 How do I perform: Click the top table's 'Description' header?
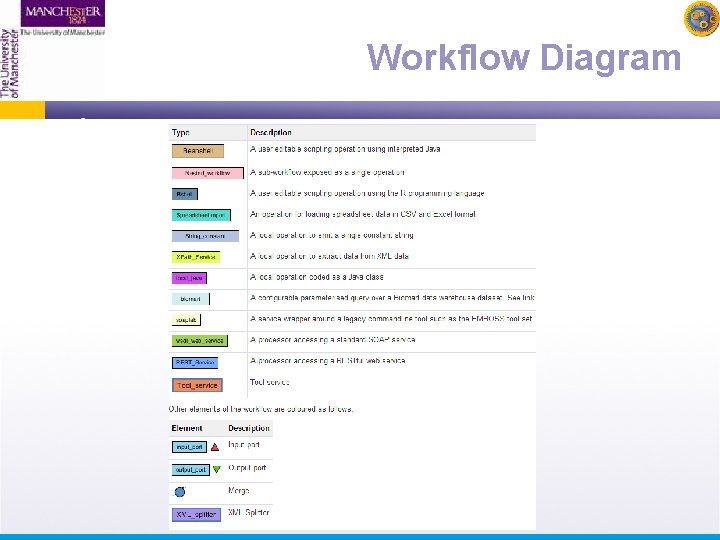tap(271, 133)
